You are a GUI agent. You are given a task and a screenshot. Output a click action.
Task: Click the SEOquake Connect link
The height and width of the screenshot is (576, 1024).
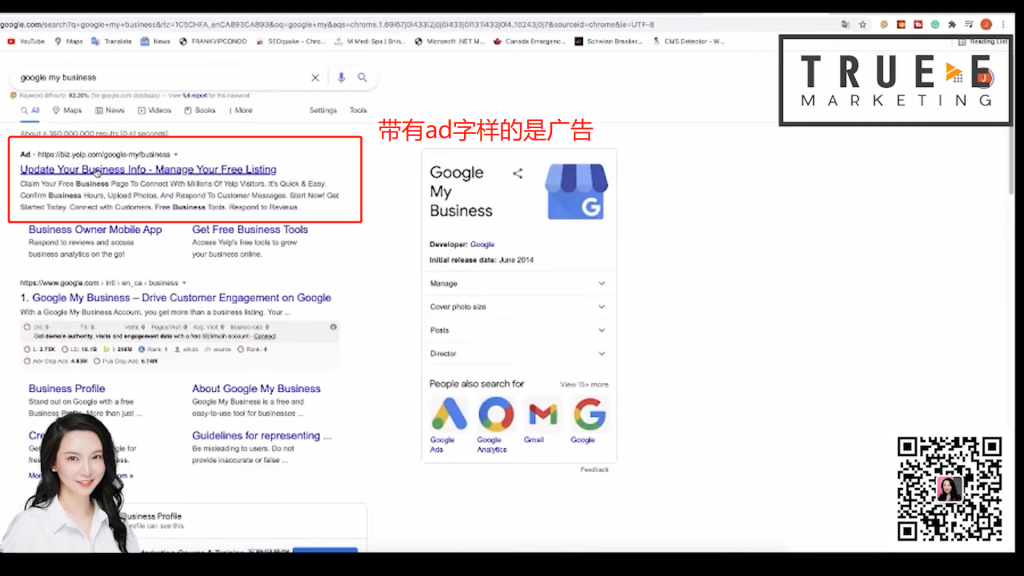click(264, 336)
